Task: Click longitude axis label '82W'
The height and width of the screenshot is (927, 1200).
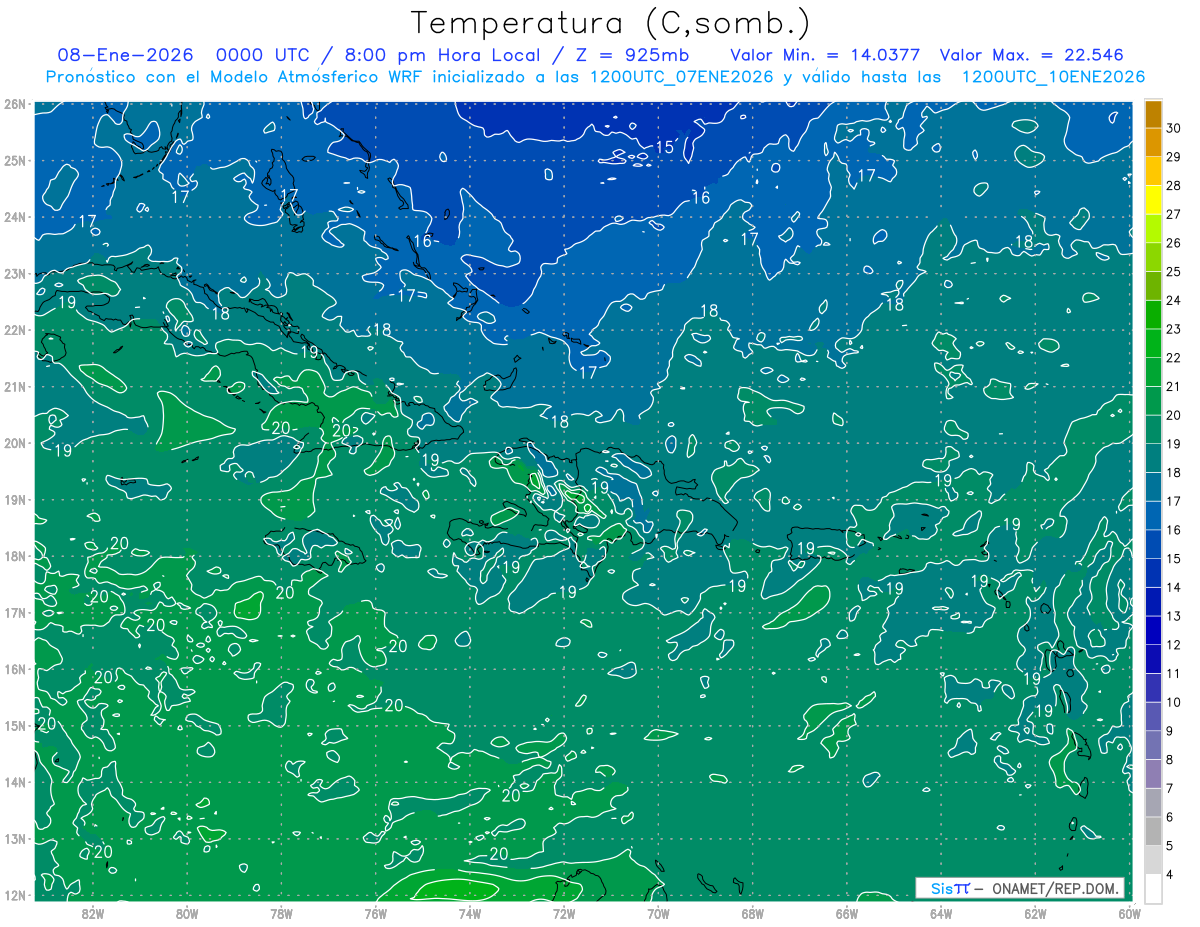Action: (93, 913)
